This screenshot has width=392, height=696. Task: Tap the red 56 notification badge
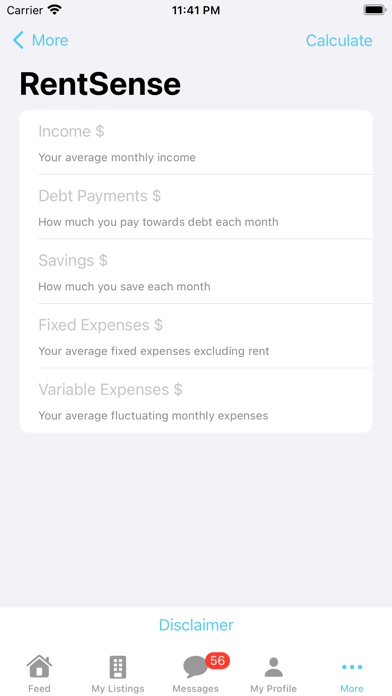pyautogui.click(x=218, y=660)
